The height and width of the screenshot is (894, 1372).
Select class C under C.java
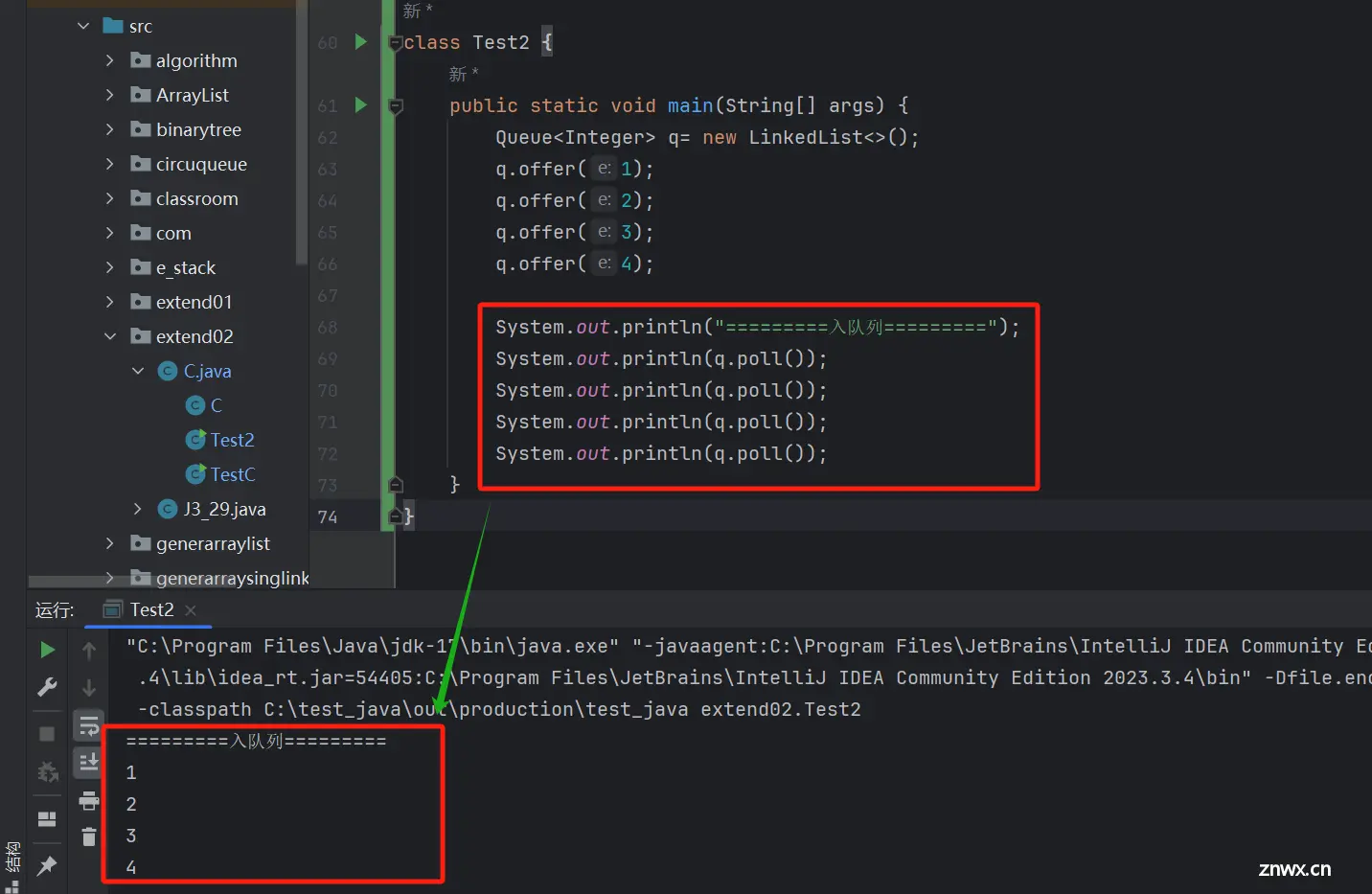[x=204, y=405]
